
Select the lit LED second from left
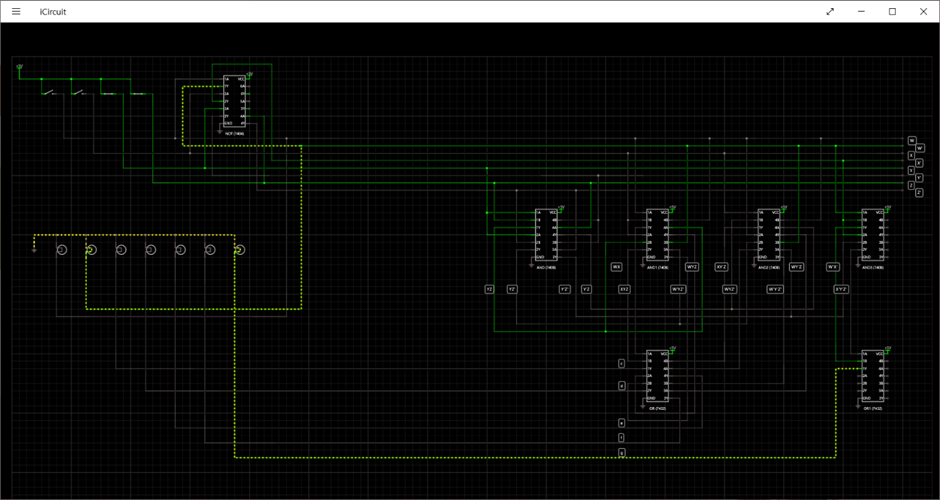point(91,249)
